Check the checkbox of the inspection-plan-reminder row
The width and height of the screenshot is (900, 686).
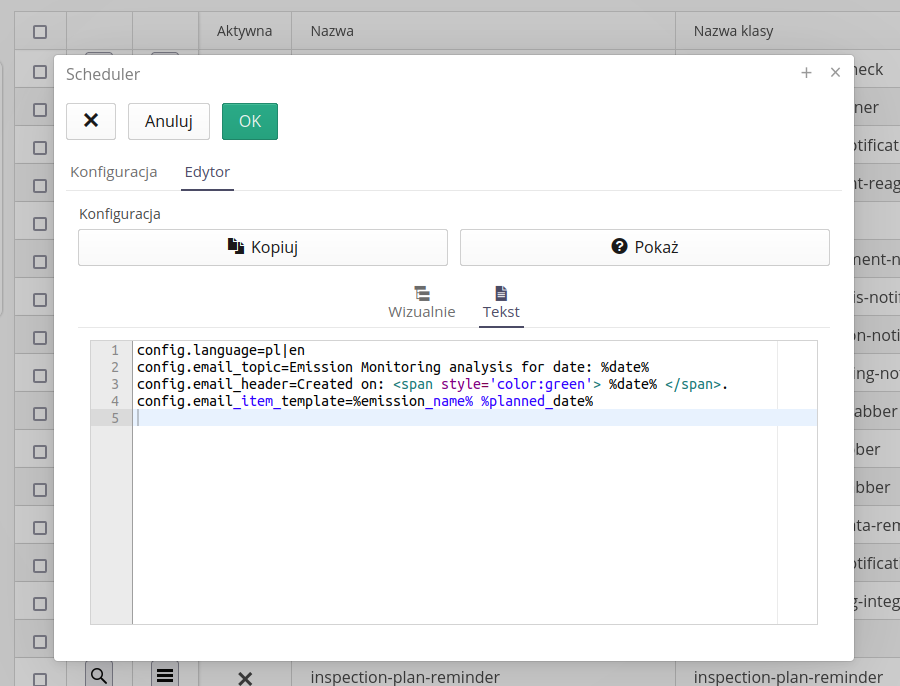click(40, 678)
